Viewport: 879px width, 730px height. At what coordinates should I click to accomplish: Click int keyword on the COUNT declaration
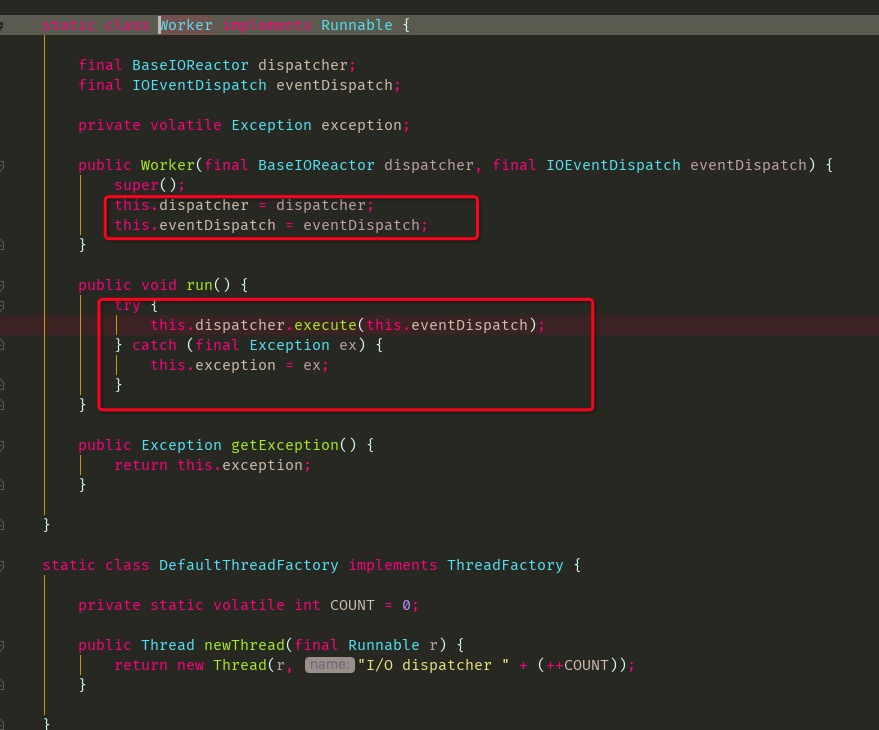pyautogui.click(x=307, y=606)
